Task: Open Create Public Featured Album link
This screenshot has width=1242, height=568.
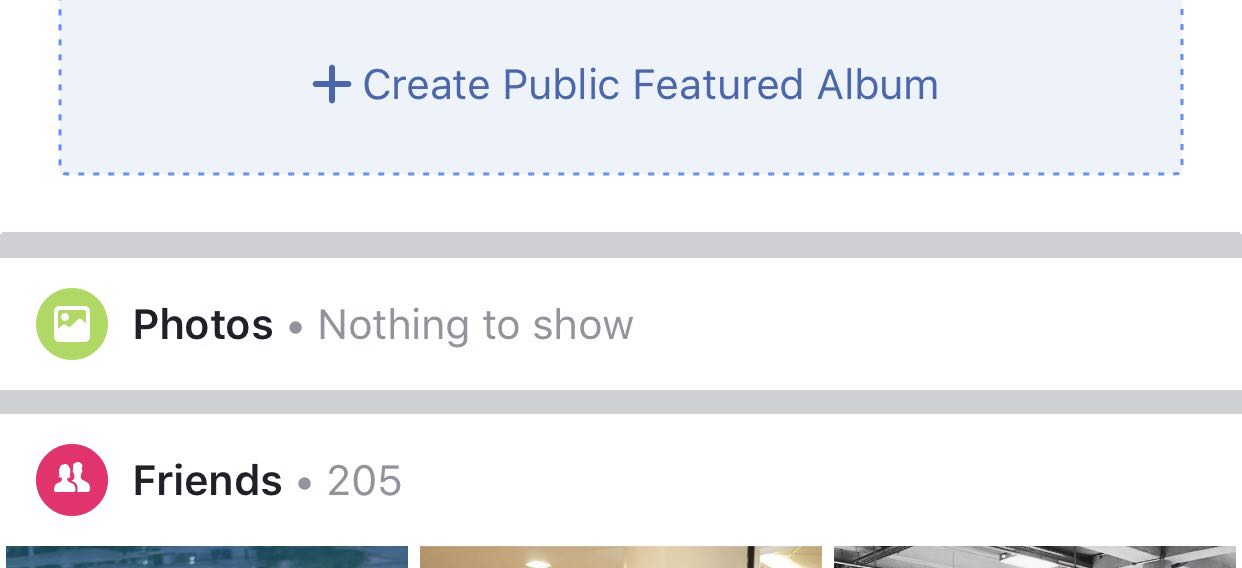Action: click(x=650, y=85)
